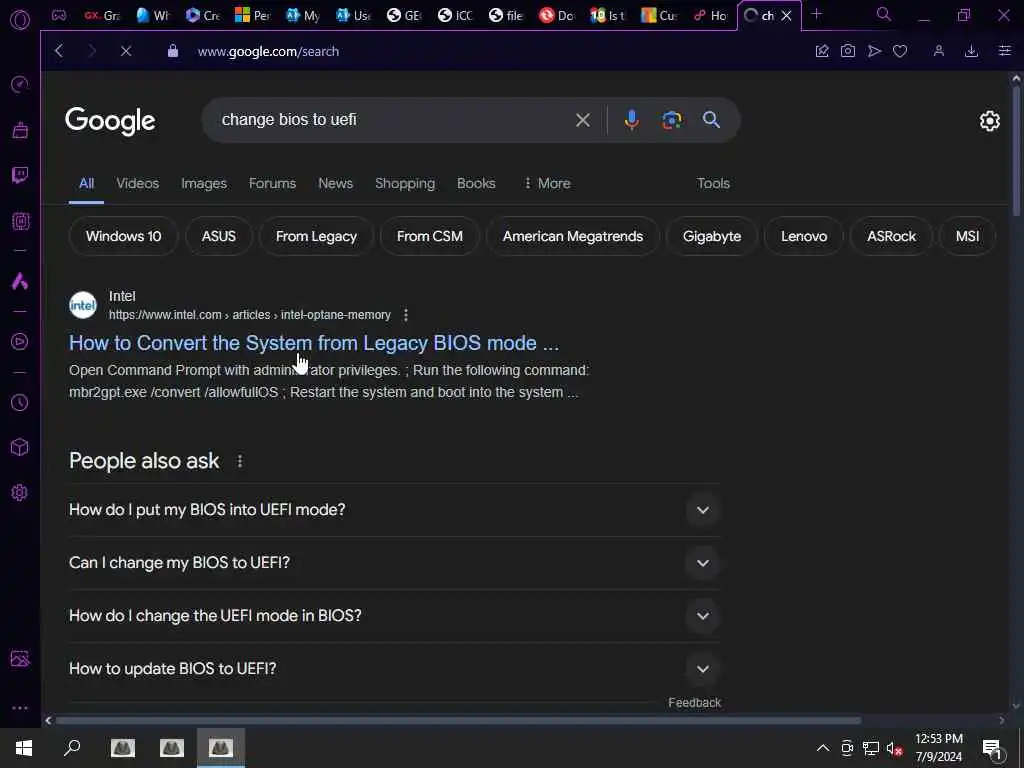Click the address bar URL
Viewport: 1024px width, 768px height.
click(268, 52)
